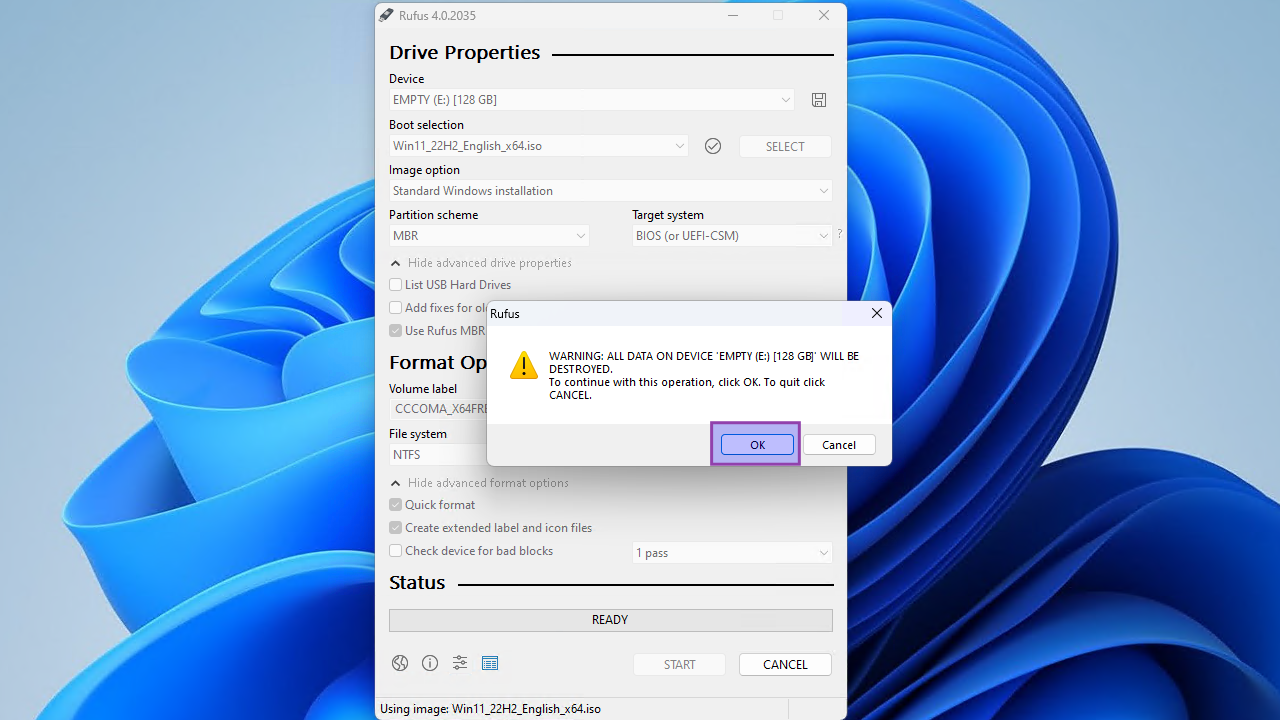This screenshot has width=1280, height=720.
Task: Toggle List USB Hard Drives checkbox
Action: point(450,285)
